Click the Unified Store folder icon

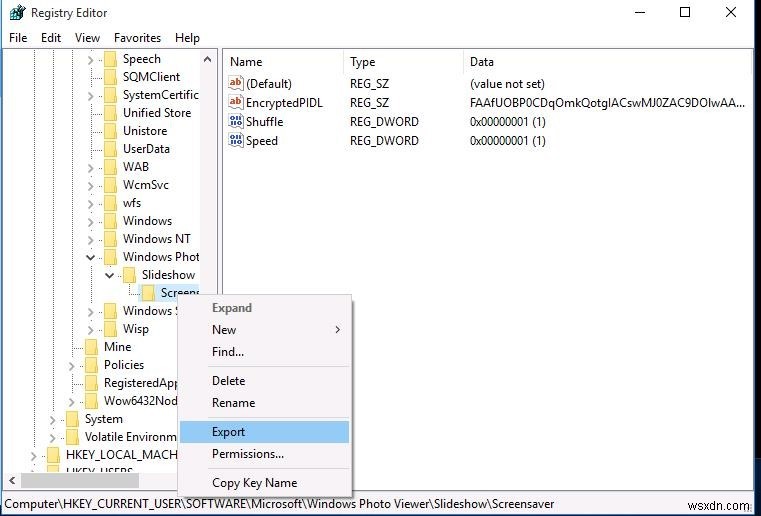coord(111,113)
